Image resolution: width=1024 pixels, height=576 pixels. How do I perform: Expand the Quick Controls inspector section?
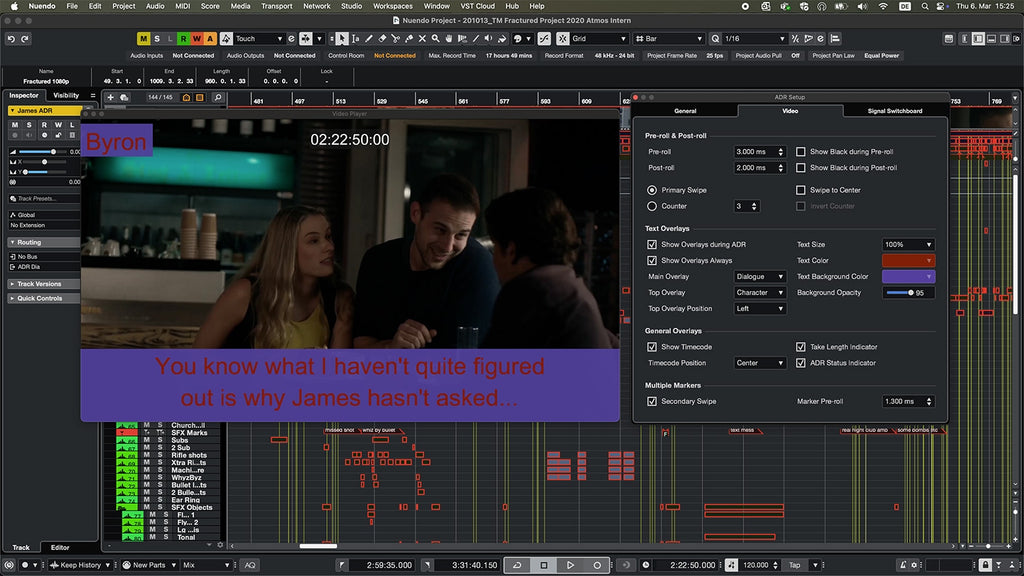pos(43,298)
